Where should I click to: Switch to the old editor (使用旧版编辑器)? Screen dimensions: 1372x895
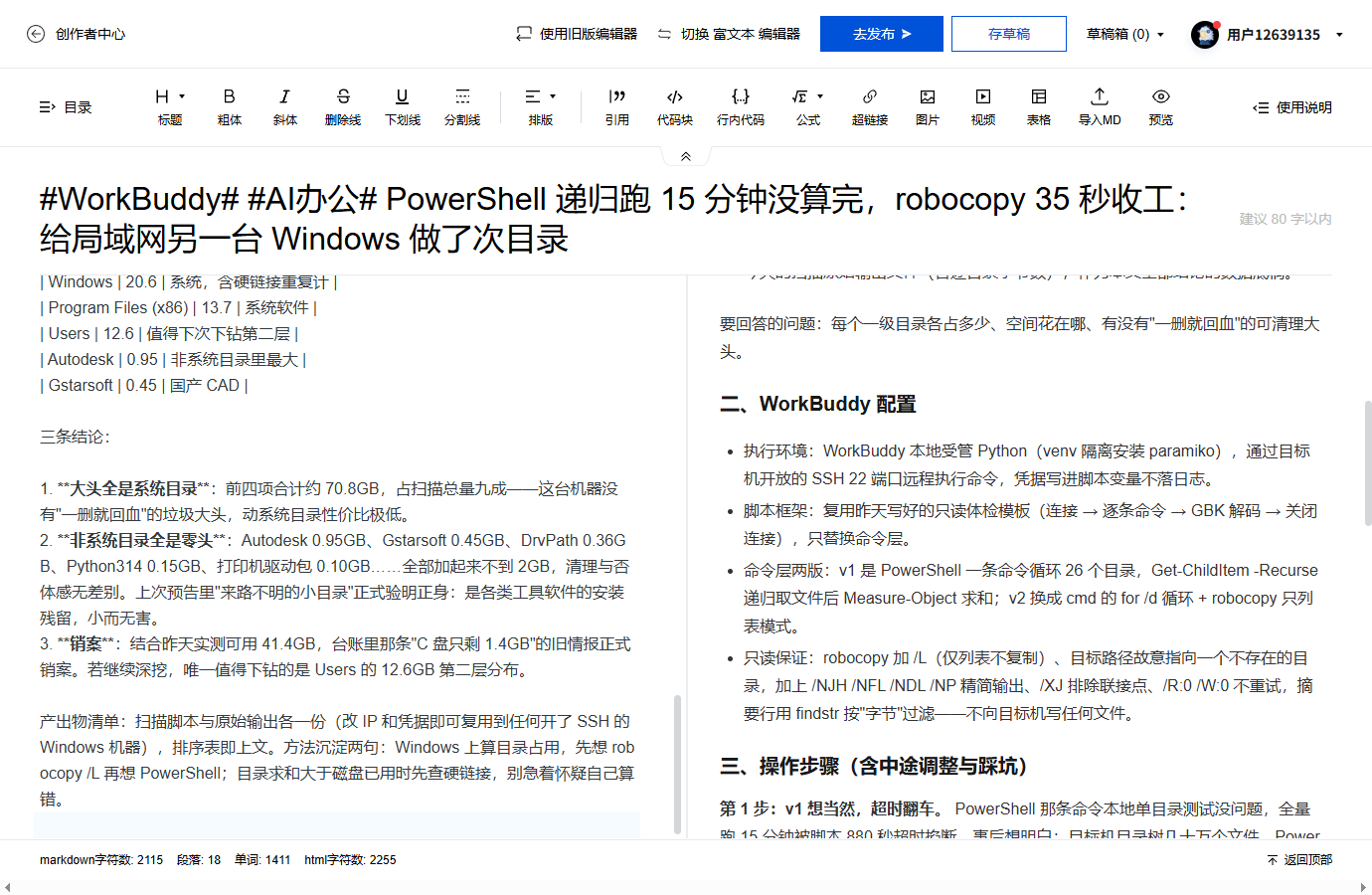(577, 34)
